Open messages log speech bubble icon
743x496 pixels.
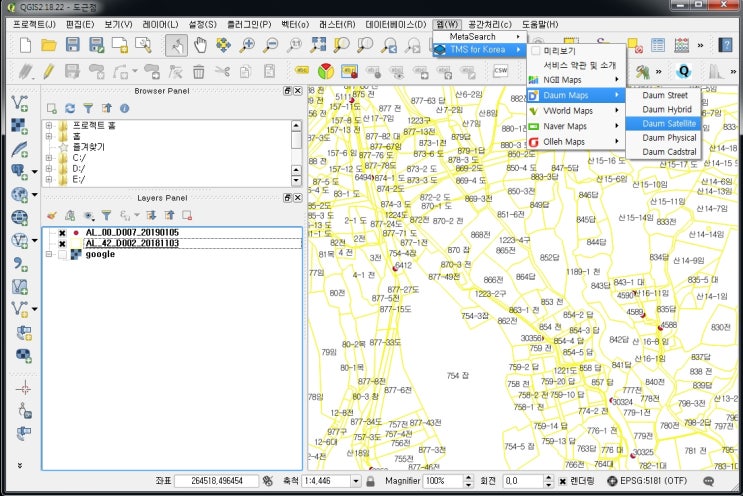pos(708,481)
